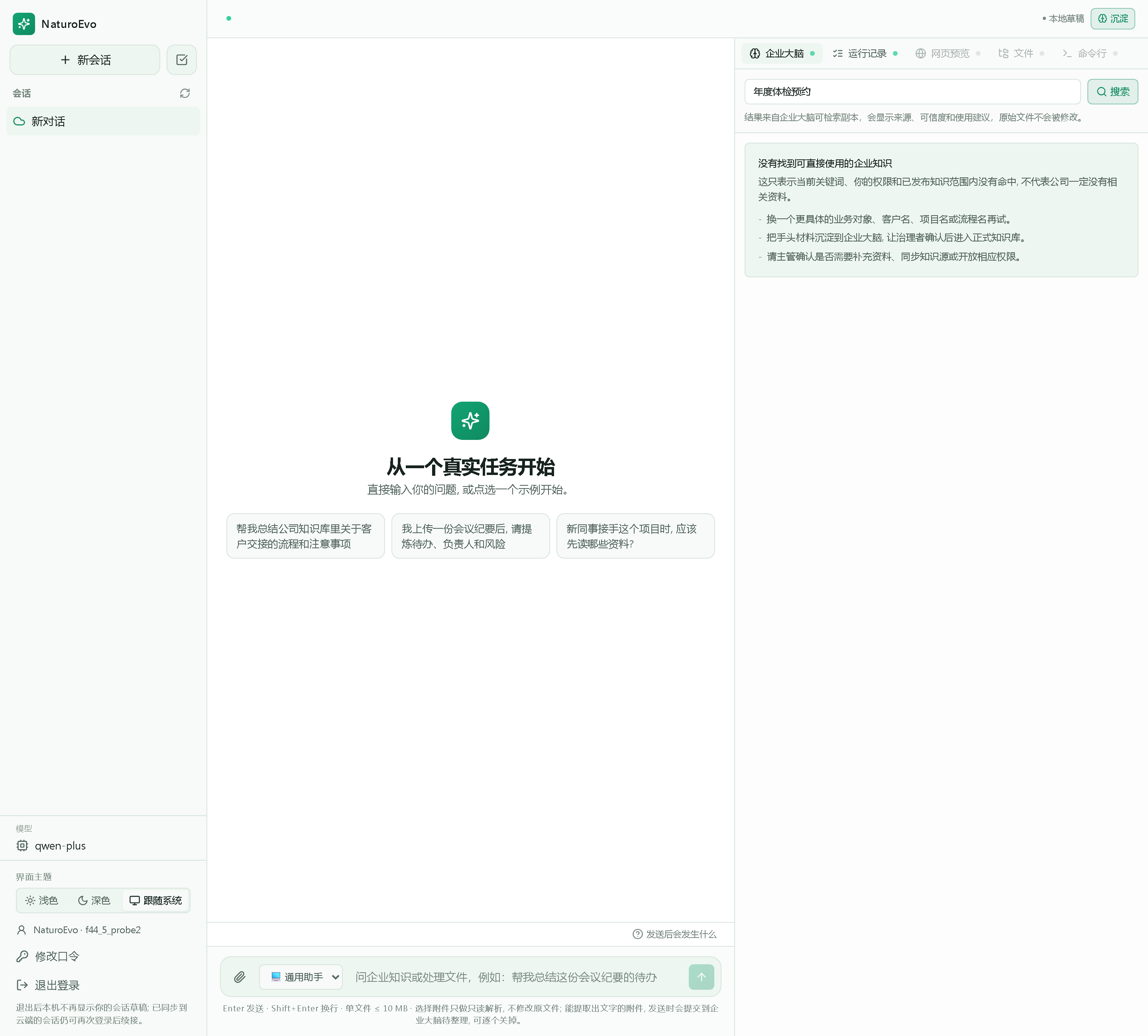Viewport: 1148px width, 1036px height.
Task: Switch to the 文件 tab
Action: click(1021, 53)
